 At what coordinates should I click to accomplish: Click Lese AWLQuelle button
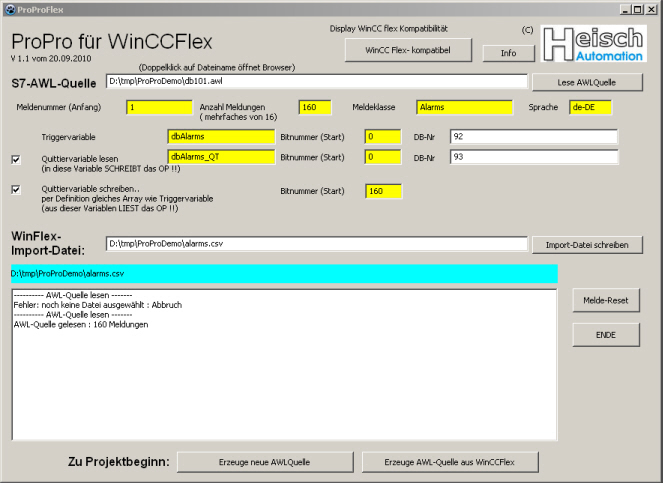[x=587, y=82]
